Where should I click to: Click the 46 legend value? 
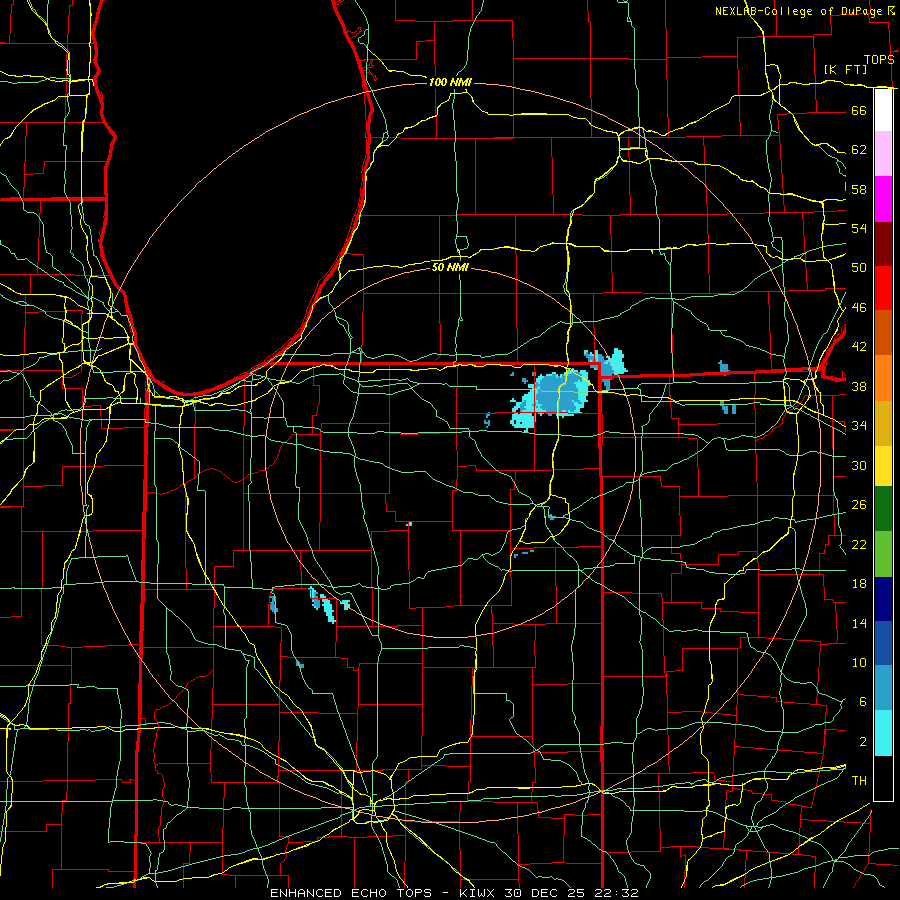(859, 308)
